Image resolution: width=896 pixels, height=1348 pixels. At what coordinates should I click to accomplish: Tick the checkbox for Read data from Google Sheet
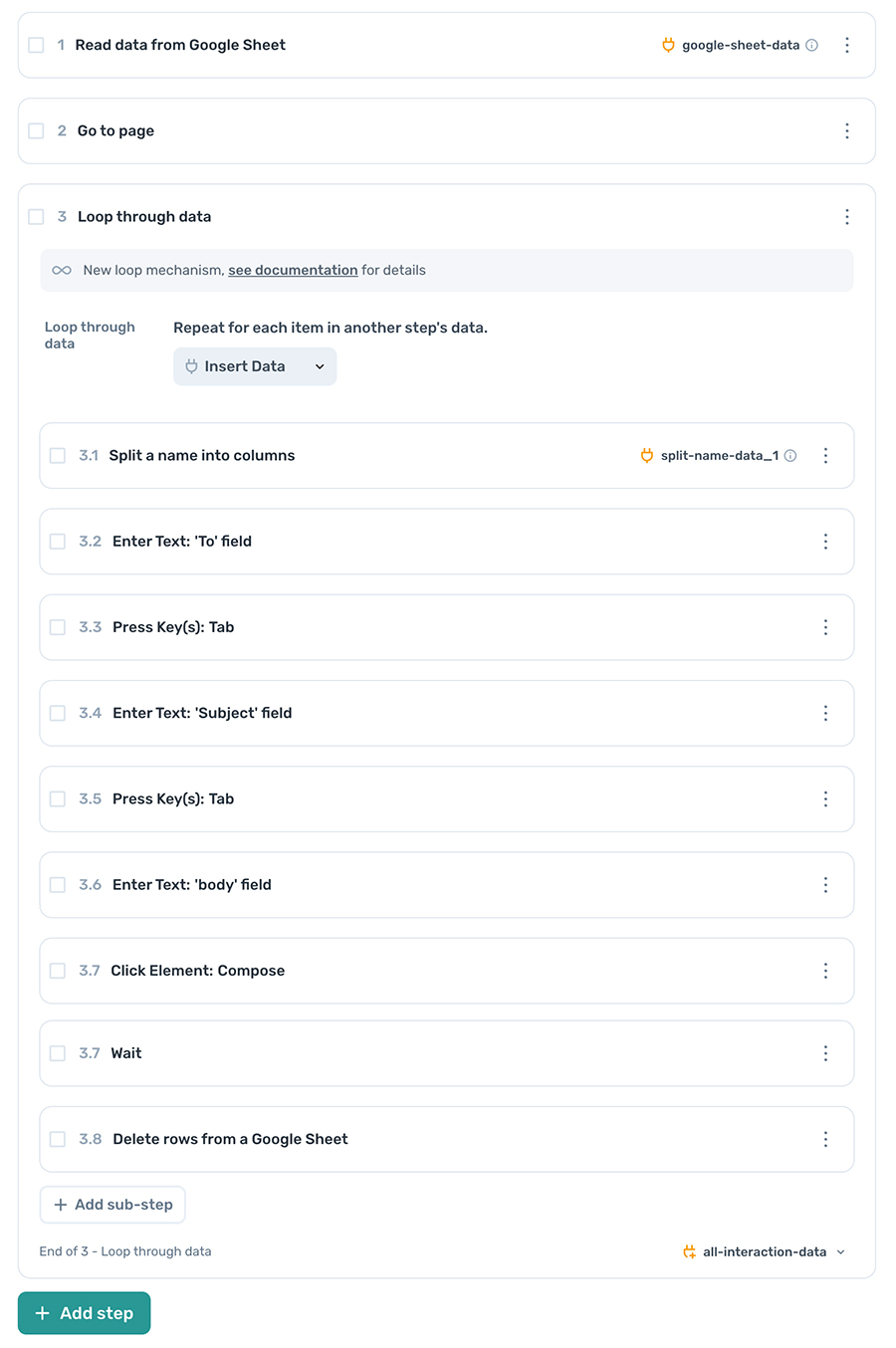pos(37,45)
